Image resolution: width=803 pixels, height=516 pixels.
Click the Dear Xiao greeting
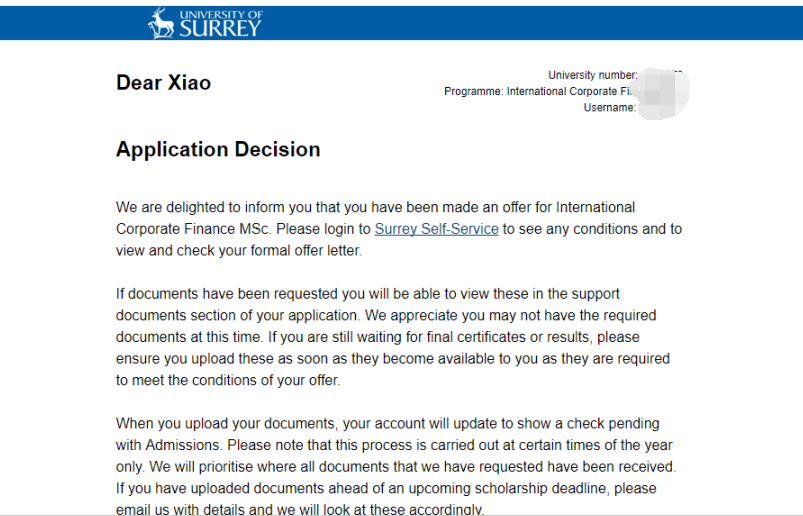(x=163, y=83)
